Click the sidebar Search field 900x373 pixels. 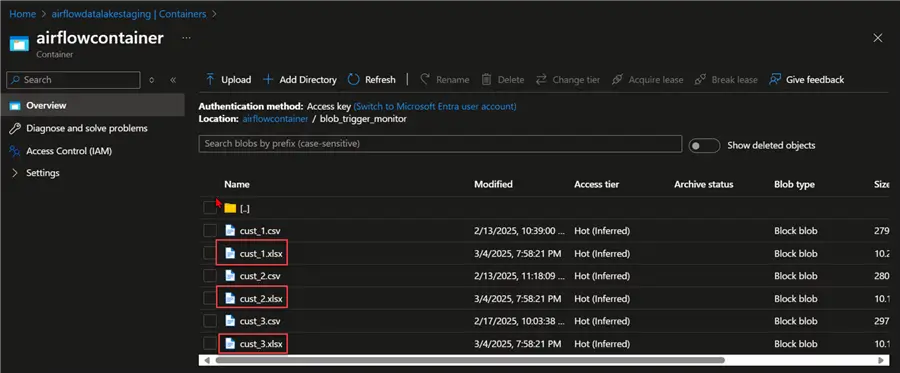[73, 80]
